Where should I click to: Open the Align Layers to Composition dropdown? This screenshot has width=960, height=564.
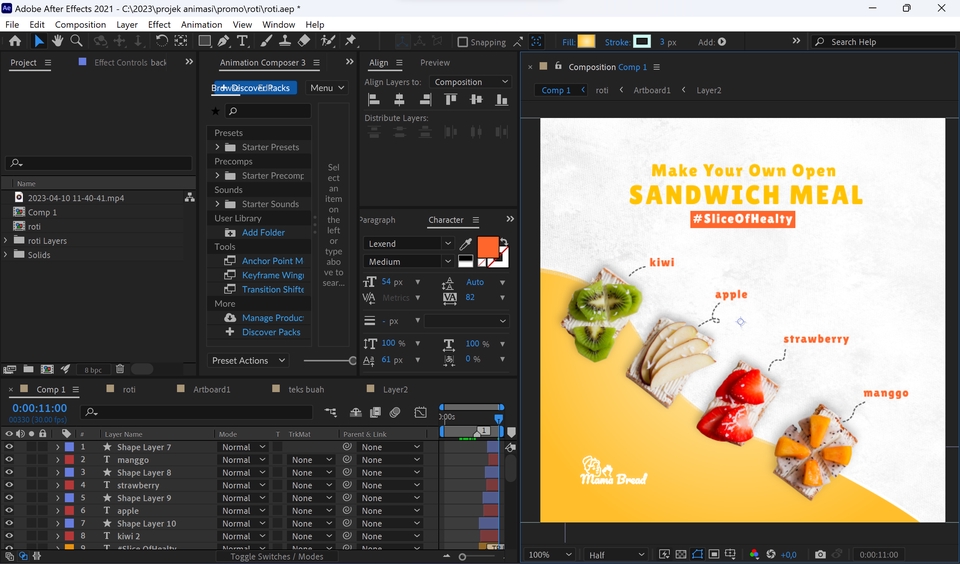tap(470, 82)
